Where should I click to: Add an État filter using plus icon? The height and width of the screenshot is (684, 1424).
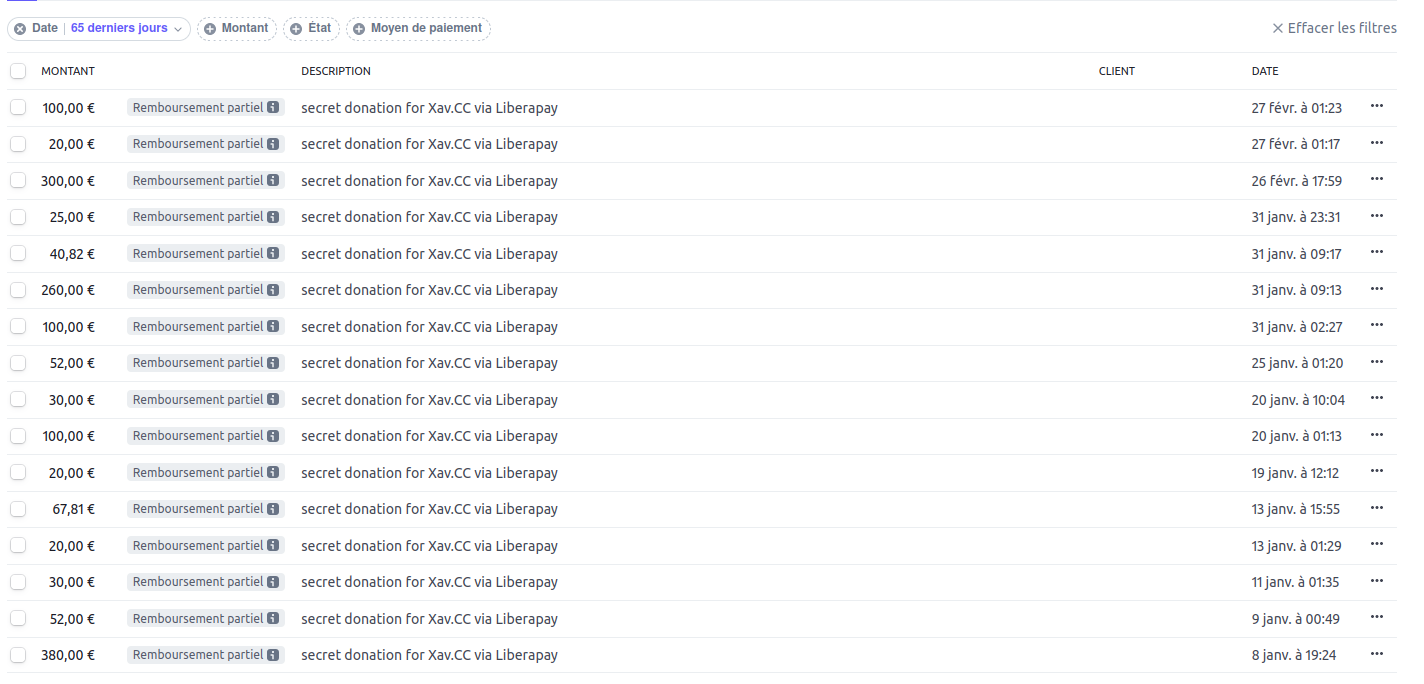coord(296,29)
